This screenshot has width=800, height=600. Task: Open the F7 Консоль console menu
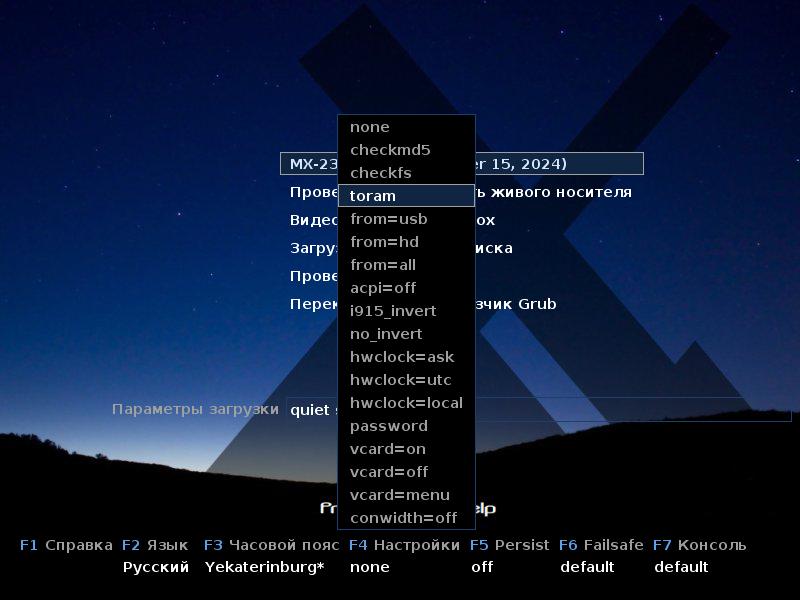[699, 545]
